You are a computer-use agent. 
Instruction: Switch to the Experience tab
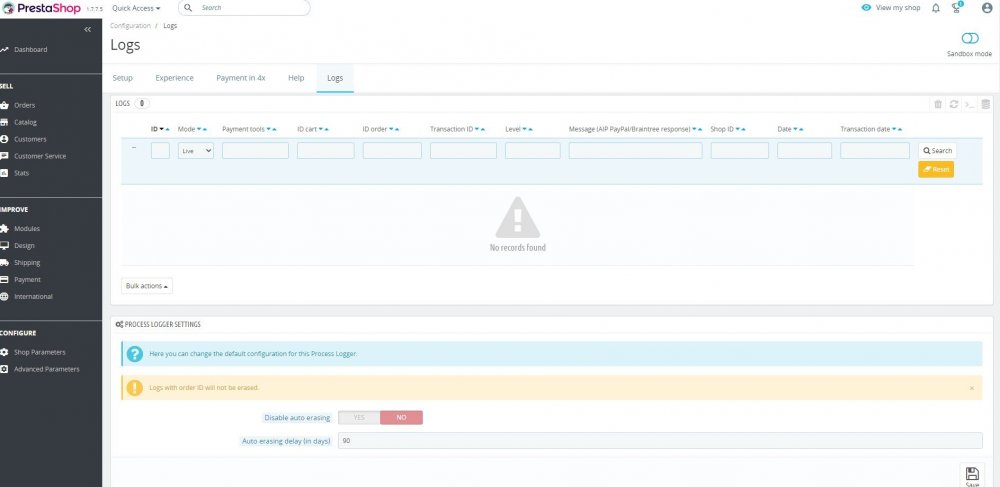(174, 78)
